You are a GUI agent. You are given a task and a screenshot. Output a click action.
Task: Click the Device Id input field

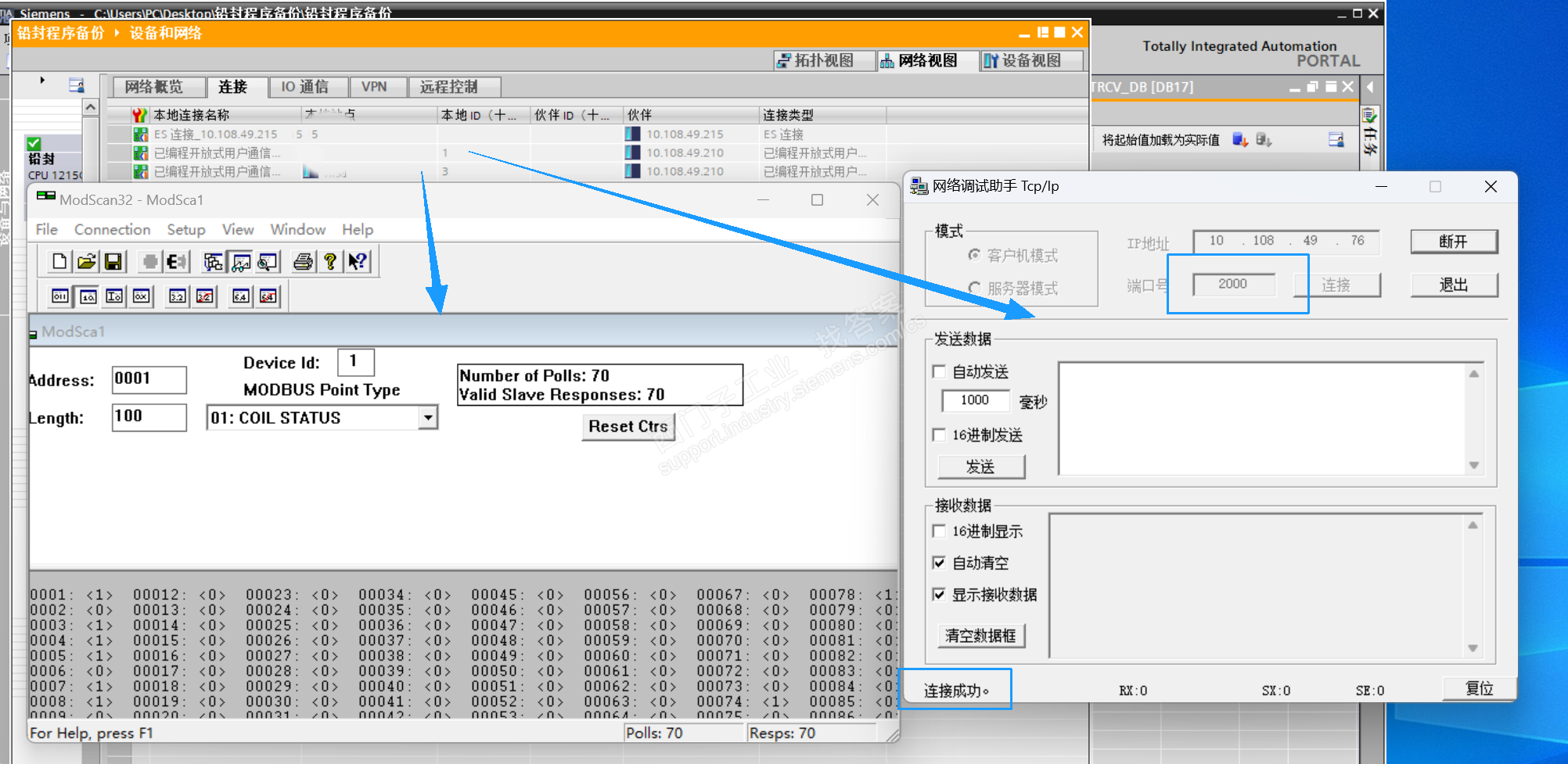pos(356,362)
